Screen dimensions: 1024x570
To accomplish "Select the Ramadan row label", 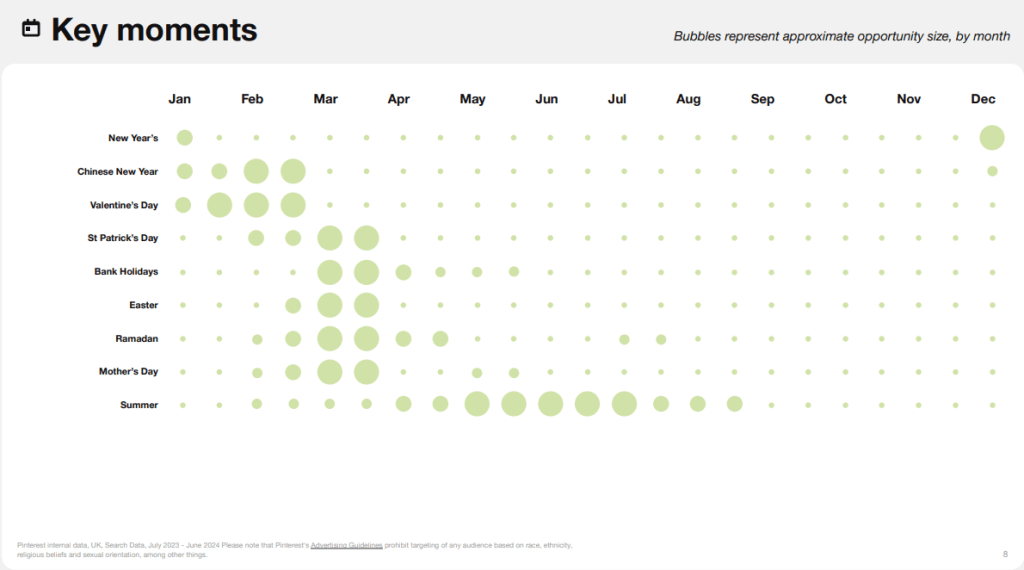I will pyautogui.click(x=137, y=338).
